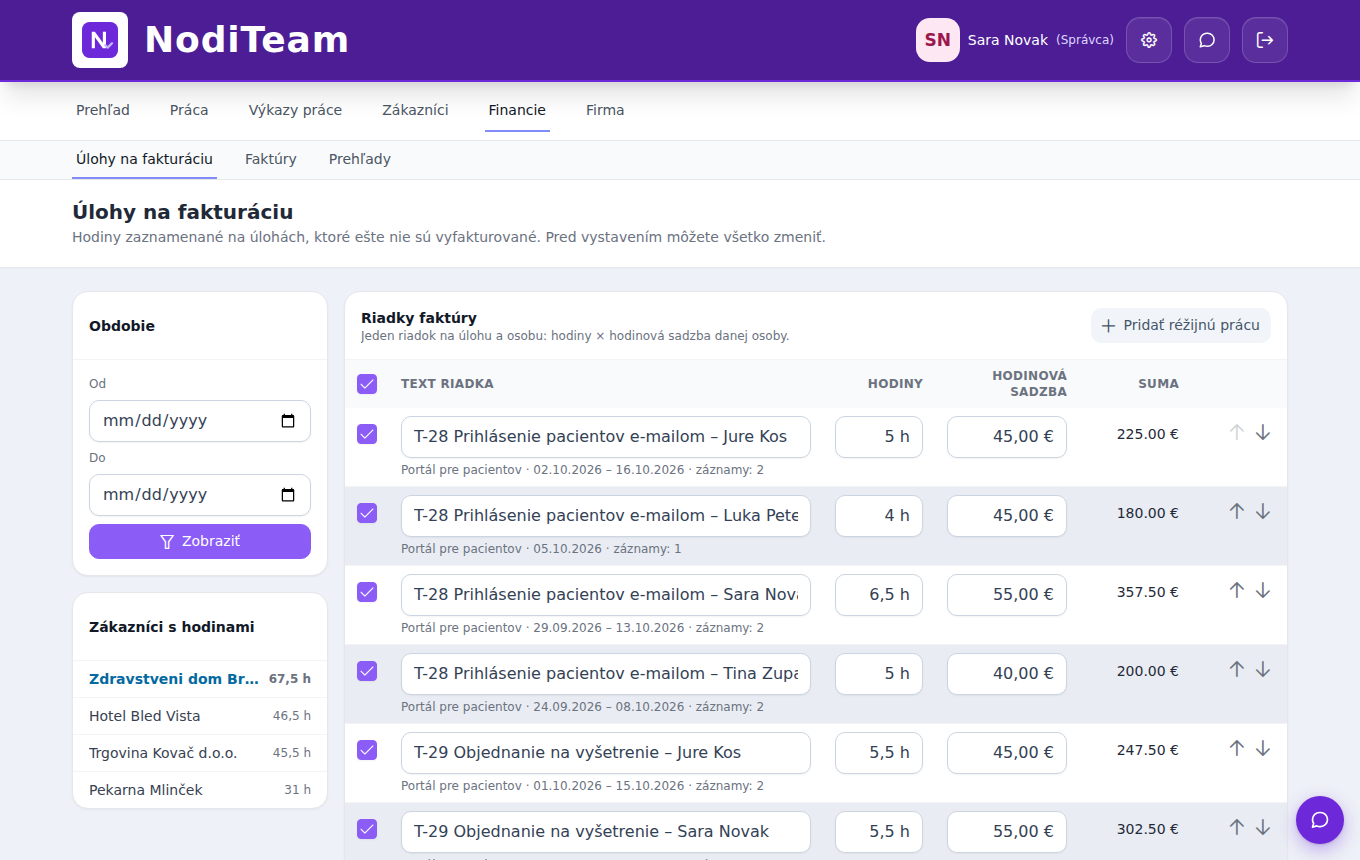Uncheck the T-29 Jure Kos row
Image resolution: width=1360 pixels, height=860 pixels.
pyautogui.click(x=367, y=750)
